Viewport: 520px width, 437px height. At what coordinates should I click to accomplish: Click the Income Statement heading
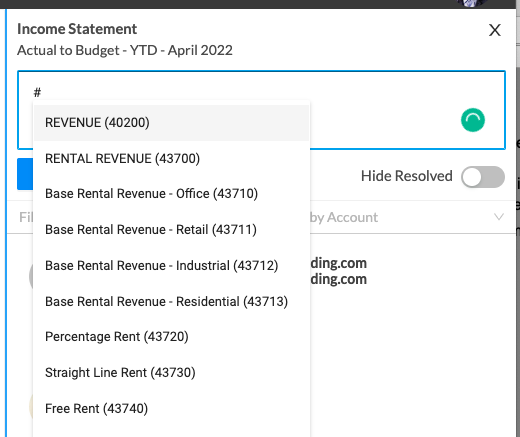(x=77, y=29)
